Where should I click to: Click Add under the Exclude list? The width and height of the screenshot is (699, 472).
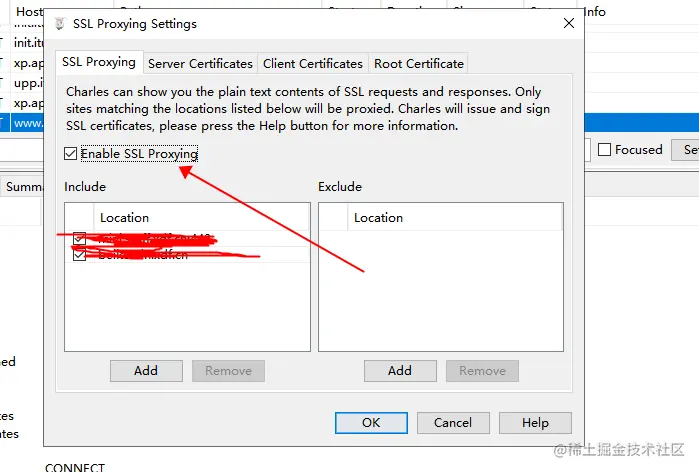pos(400,371)
